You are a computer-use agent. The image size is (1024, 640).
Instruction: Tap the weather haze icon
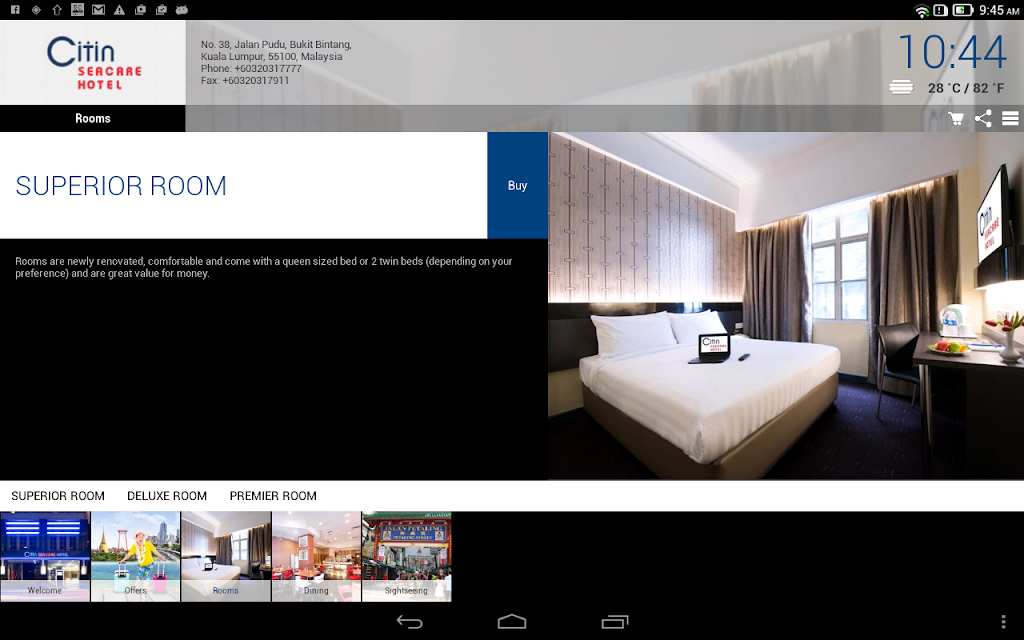click(901, 87)
